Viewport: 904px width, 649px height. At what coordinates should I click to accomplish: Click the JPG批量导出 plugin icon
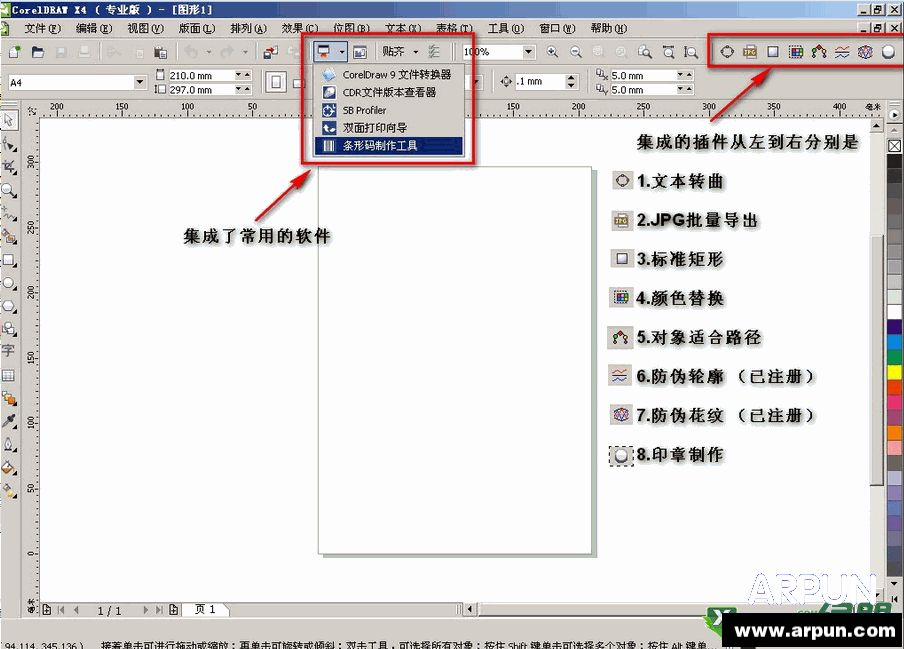point(750,52)
